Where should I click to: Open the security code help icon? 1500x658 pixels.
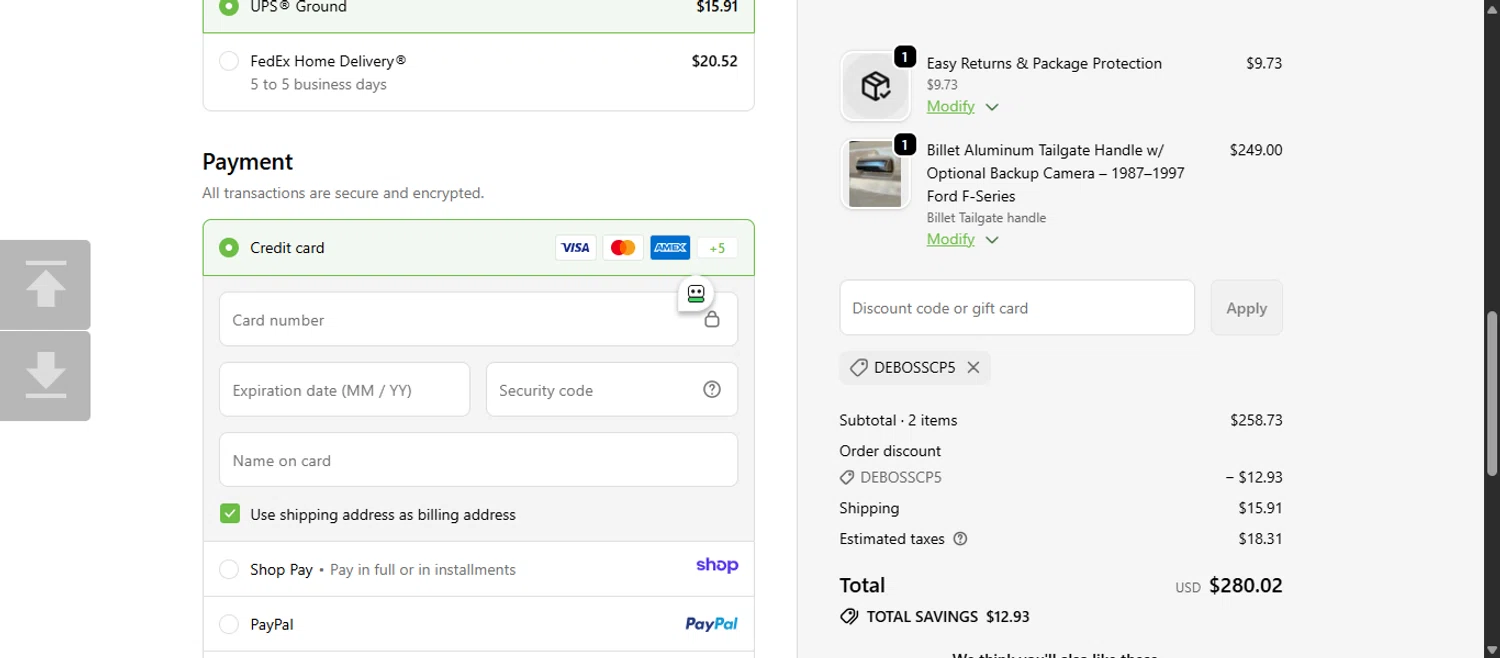[x=712, y=390]
